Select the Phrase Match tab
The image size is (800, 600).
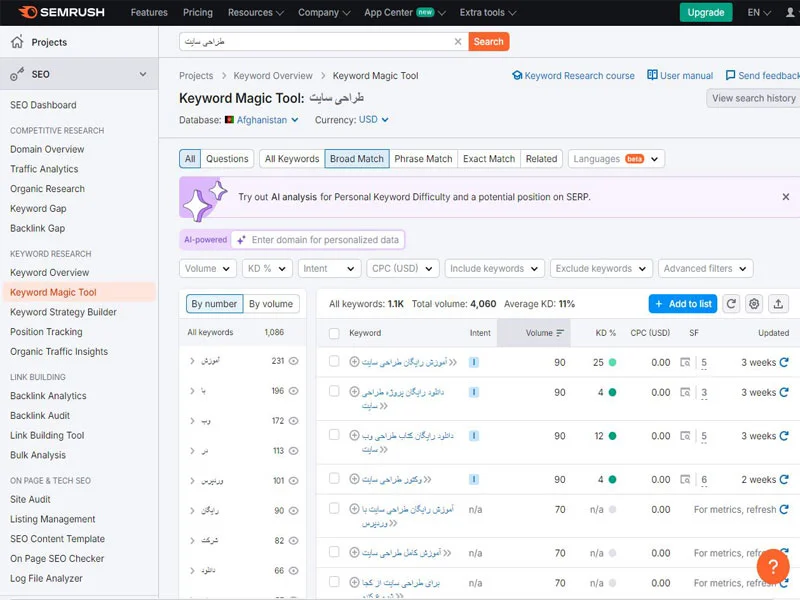click(423, 159)
